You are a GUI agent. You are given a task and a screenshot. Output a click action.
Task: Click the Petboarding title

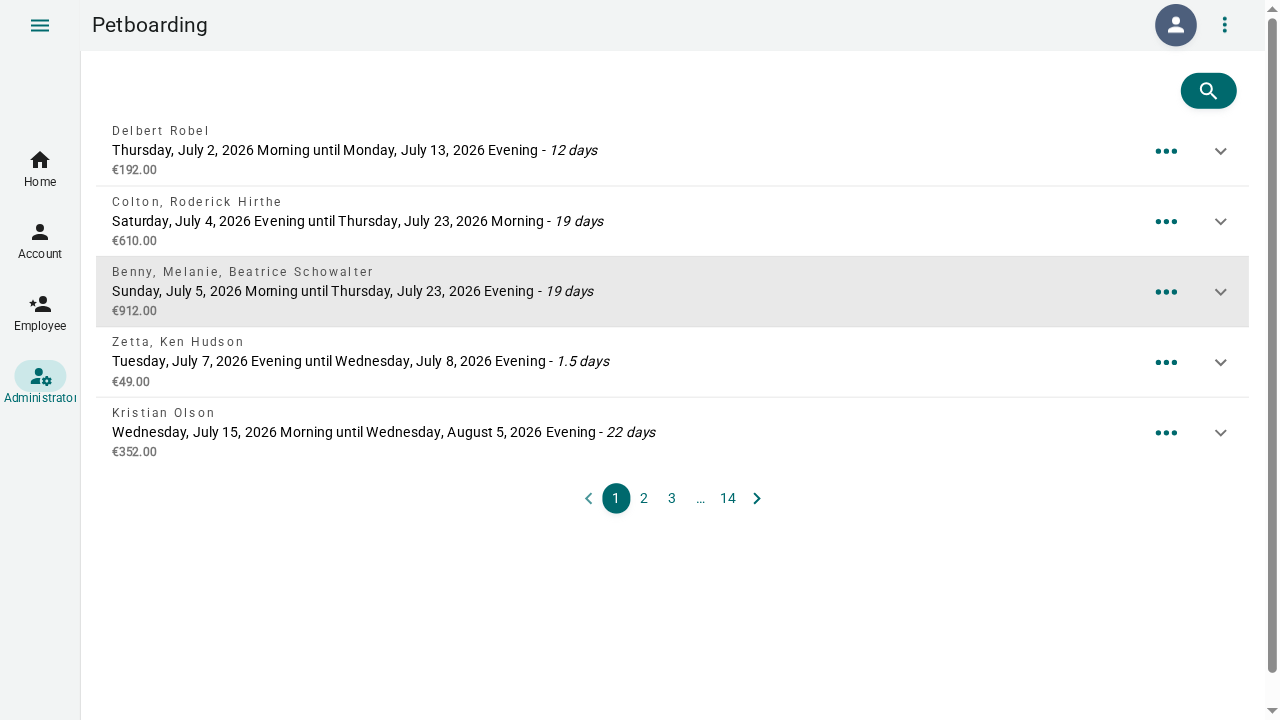click(150, 25)
